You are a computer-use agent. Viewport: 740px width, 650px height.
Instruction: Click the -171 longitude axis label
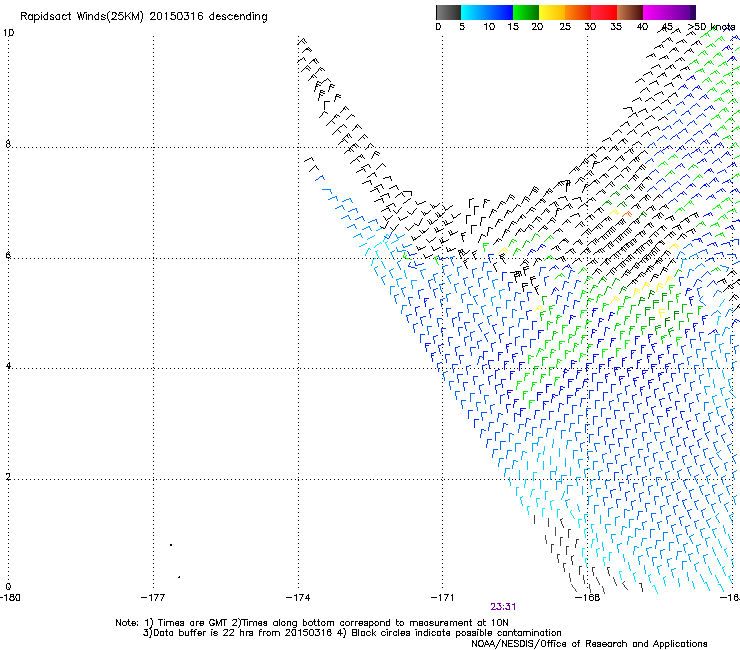[442, 598]
